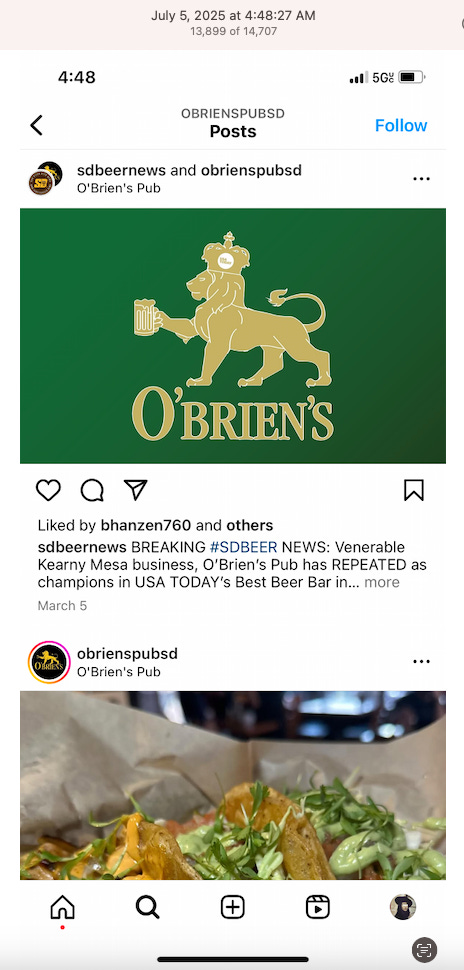Open Reels tab in bottom navigation
The image size is (464, 970).
[317, 908]
